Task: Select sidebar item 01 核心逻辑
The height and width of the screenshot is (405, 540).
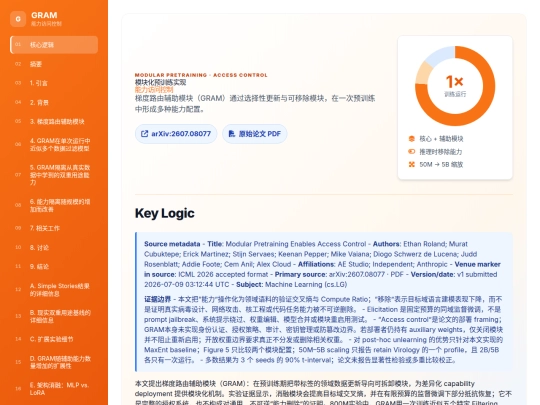Action: point(54,45)
